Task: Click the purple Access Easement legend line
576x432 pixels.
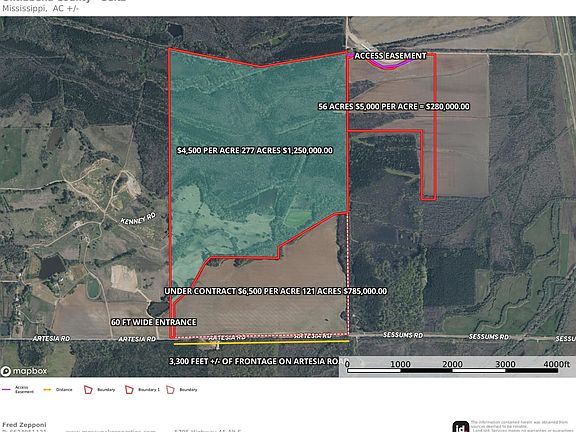Action: [6, 389]
